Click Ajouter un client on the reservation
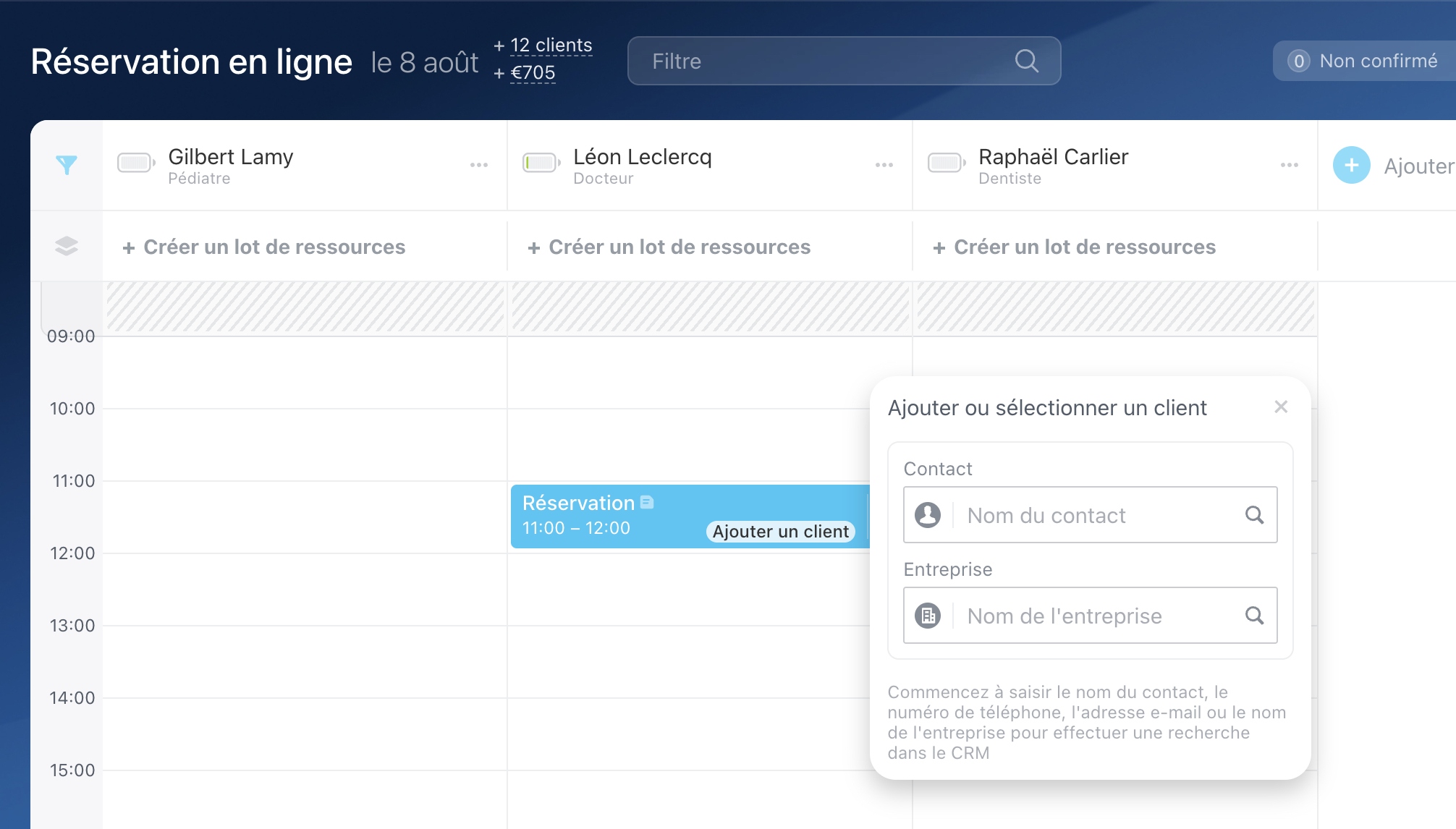Image resolution: width=1456 pixels, height=829 pixels. click(x=780, y=532)
